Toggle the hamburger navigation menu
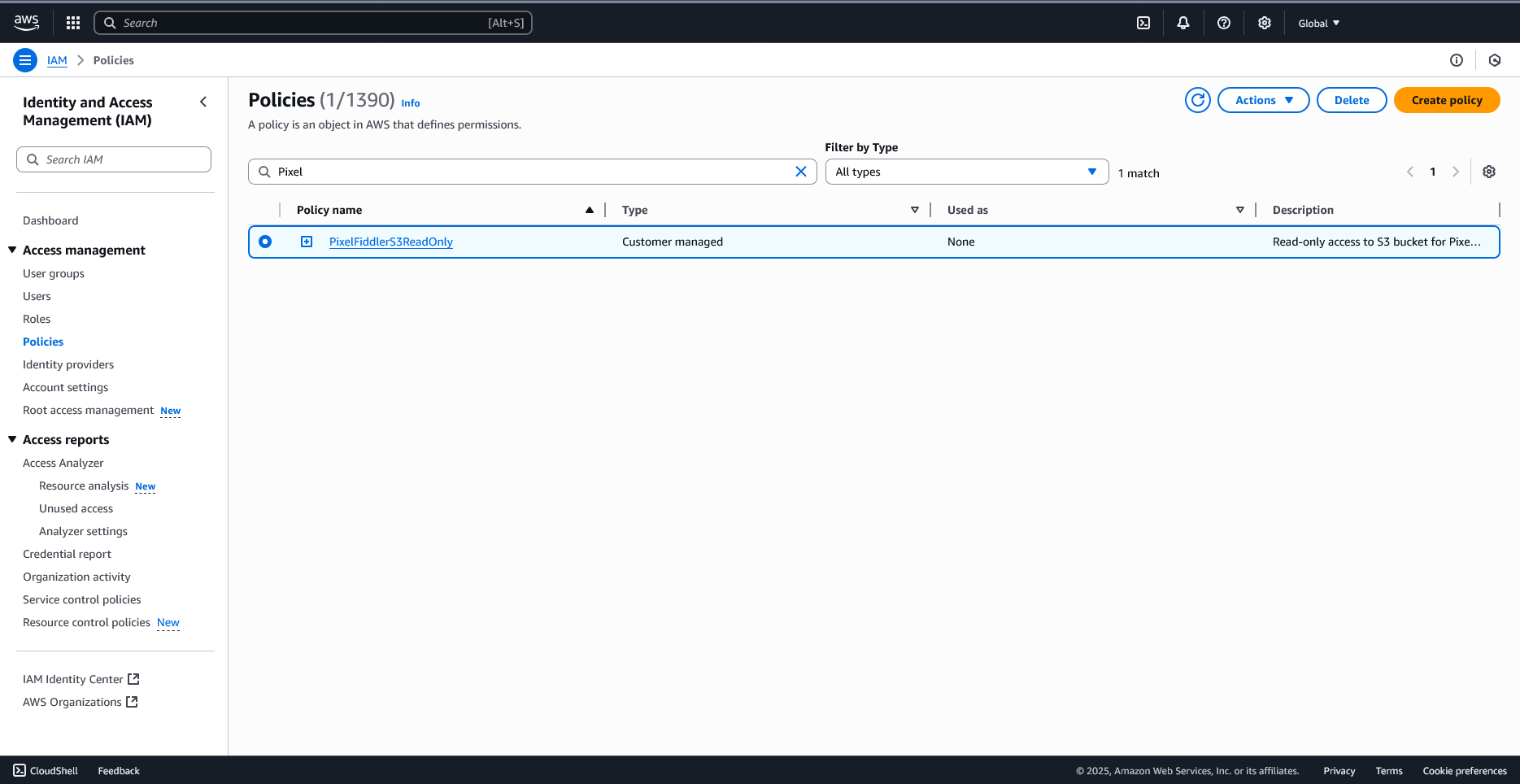 point(25,60)
